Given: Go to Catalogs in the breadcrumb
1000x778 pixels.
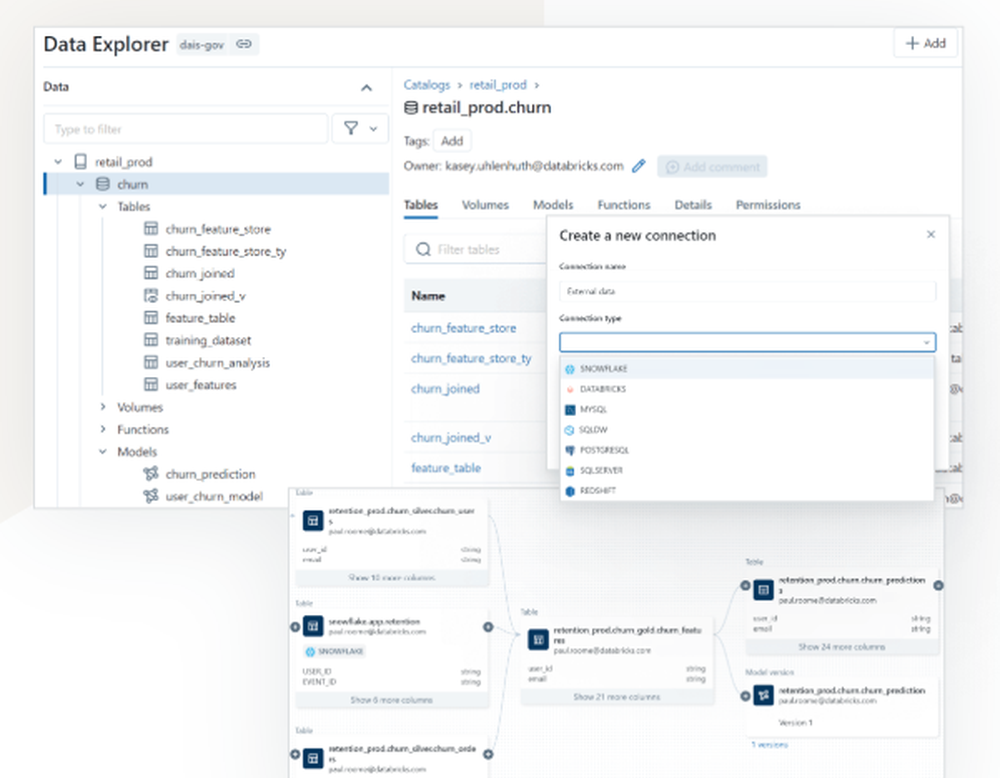Looking at the screenshot, I should (427, 85).
